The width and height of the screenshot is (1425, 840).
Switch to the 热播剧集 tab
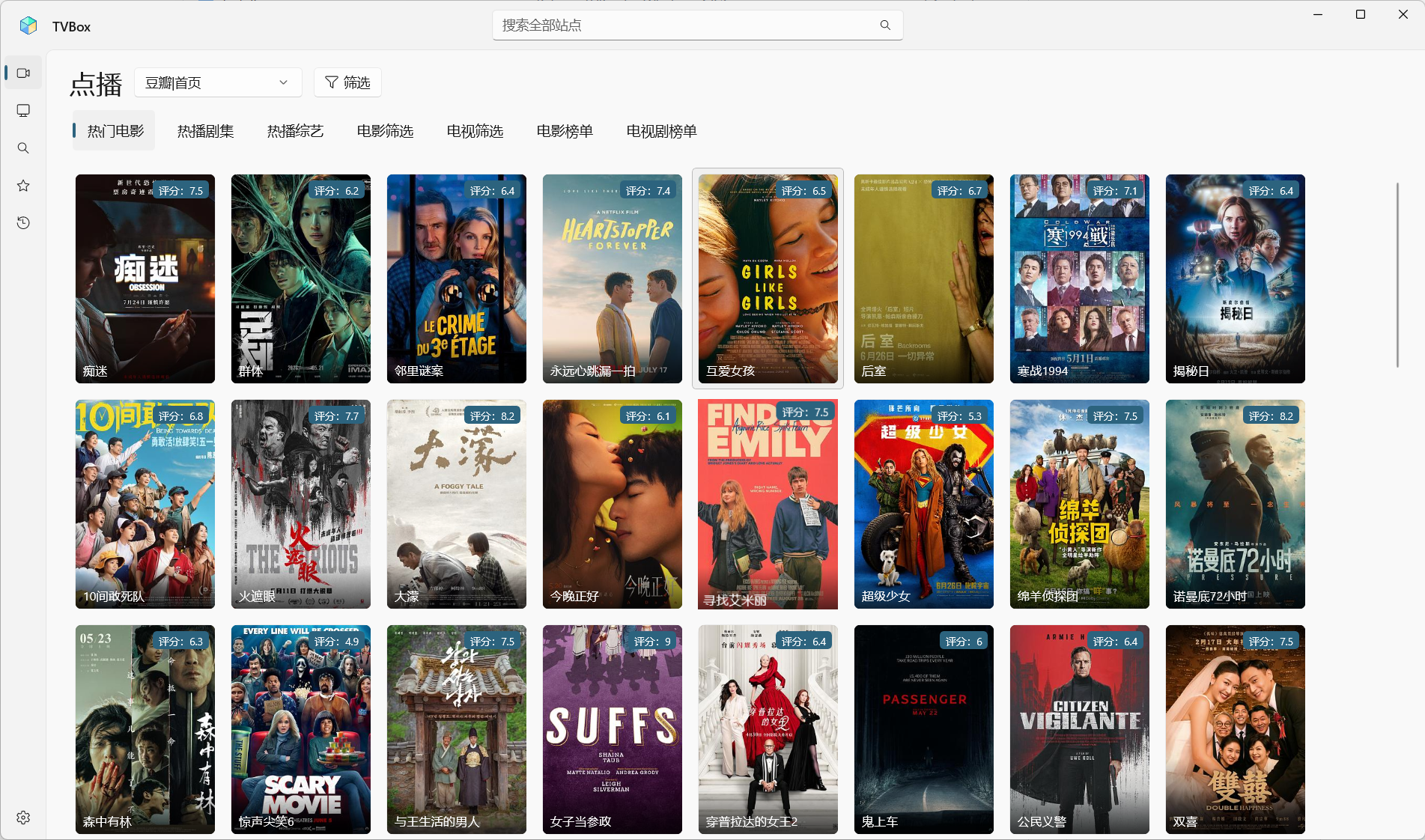[205, 131]
